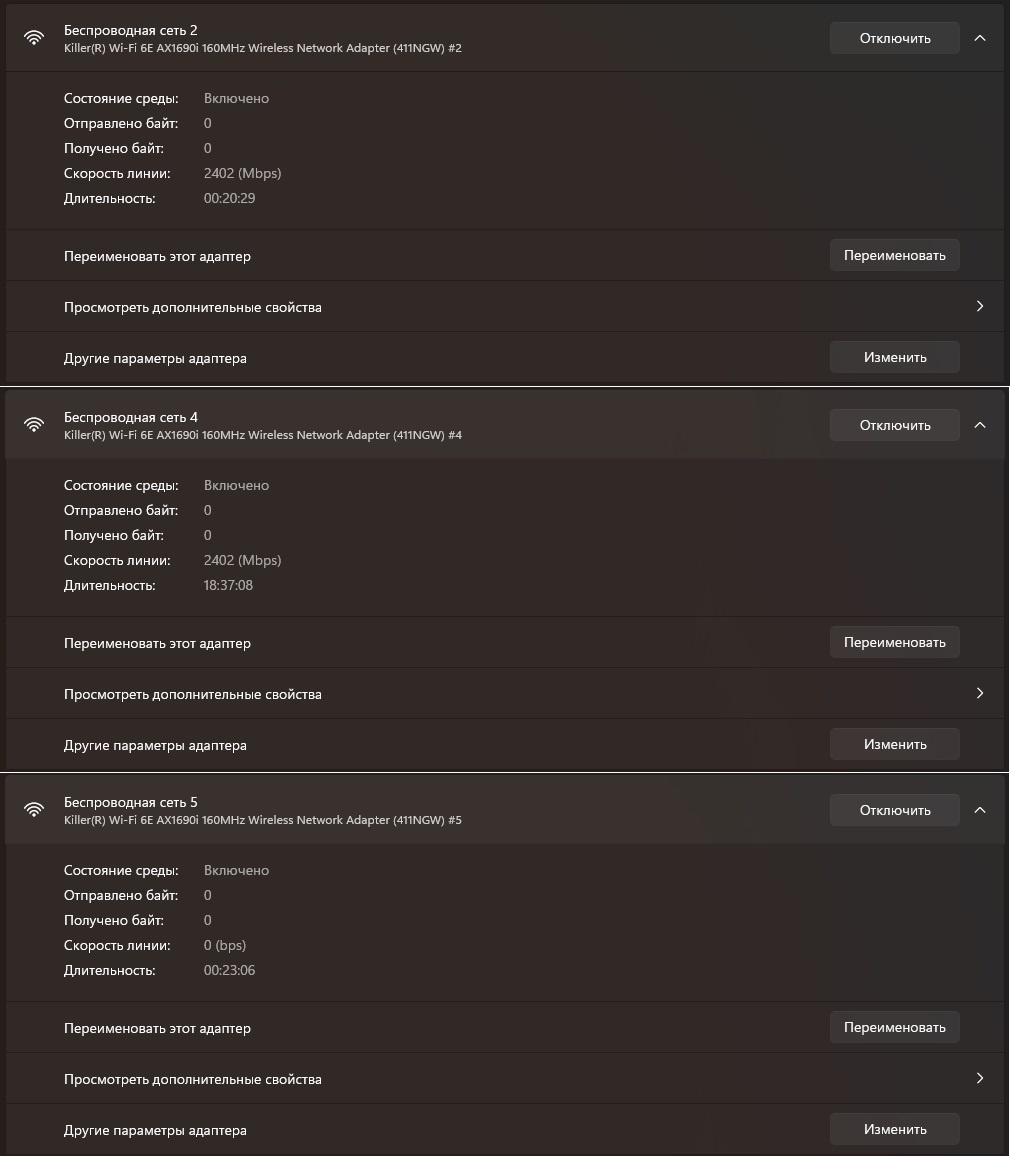
Task: Click Wi-Fi icon of Беспроводная сеть 2
Action: (35, 38)
